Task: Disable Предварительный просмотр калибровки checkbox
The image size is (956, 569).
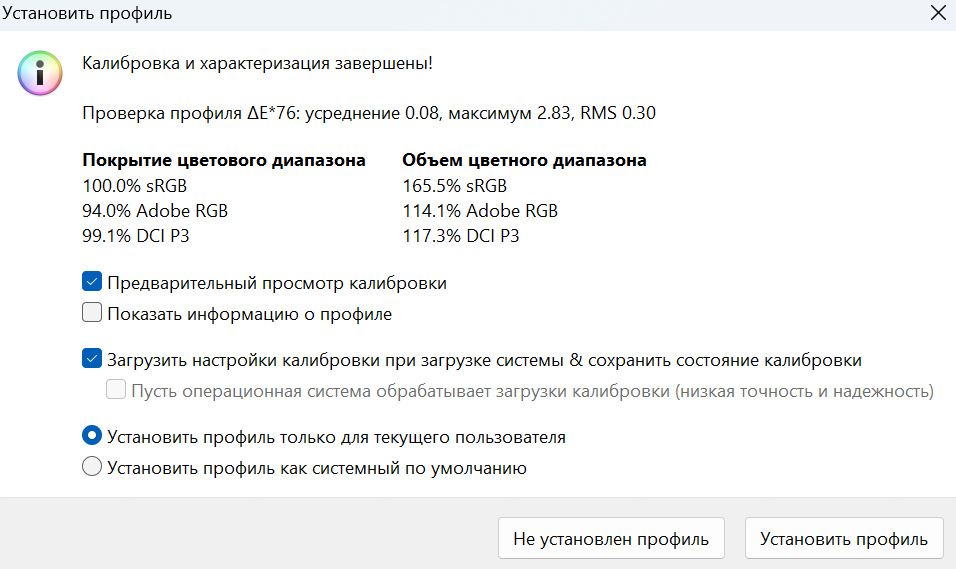Action: click(x=92, y=283)
